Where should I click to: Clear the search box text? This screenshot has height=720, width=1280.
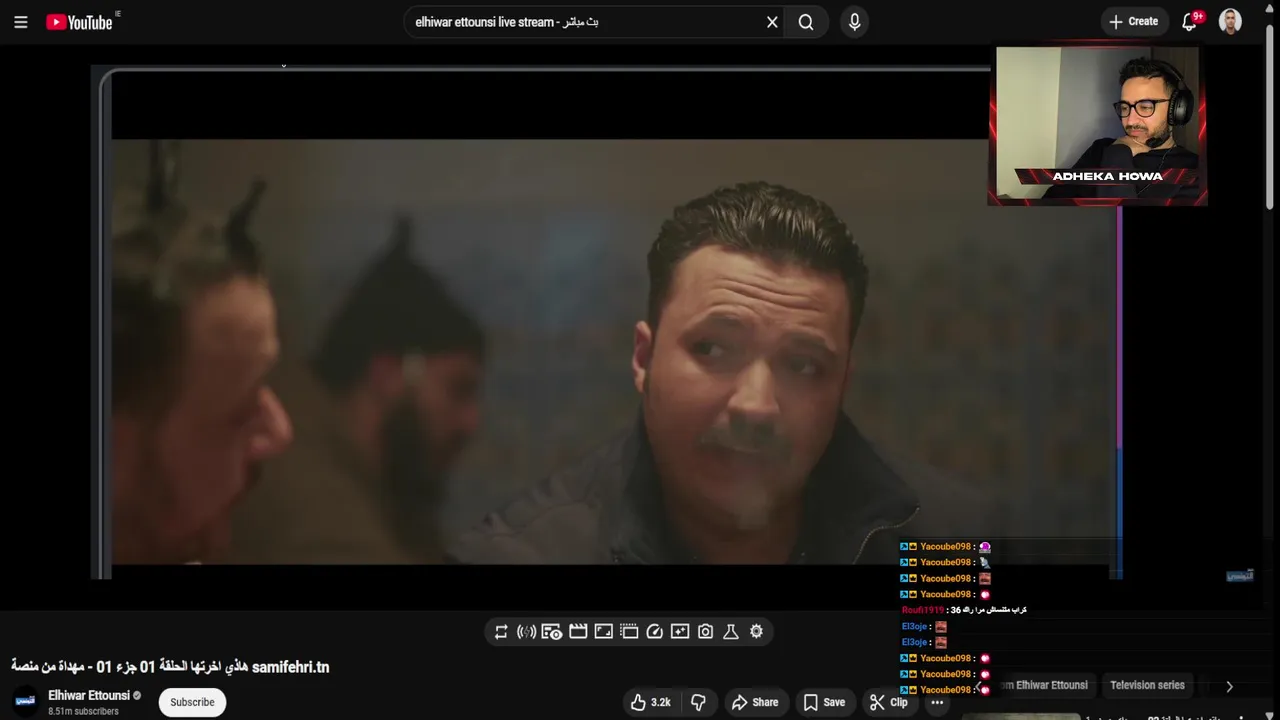pyautogui.click(x=772, y=22)
